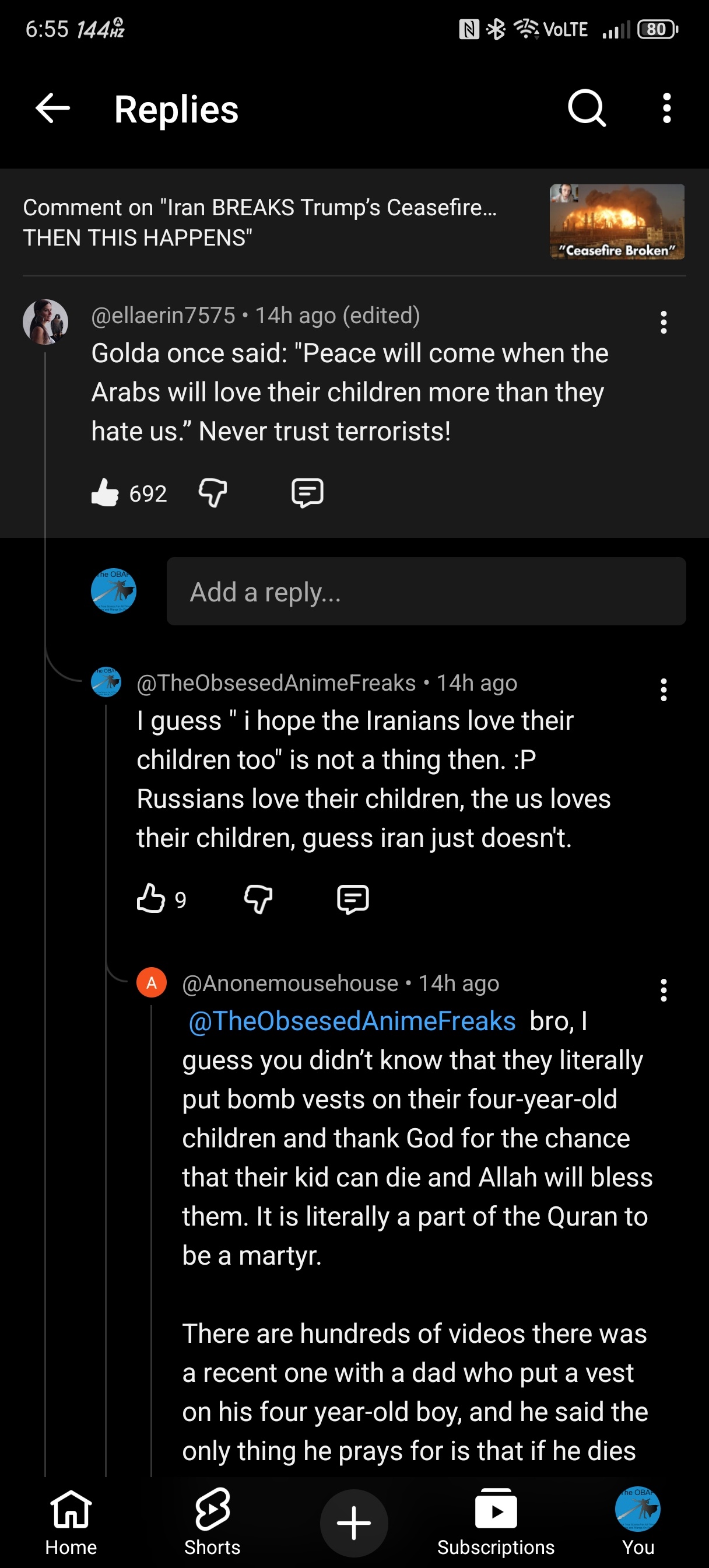709x1568 pixels.
Task: Dislike the comment by @ellaerin7575
Action: (x=213, y=492)
